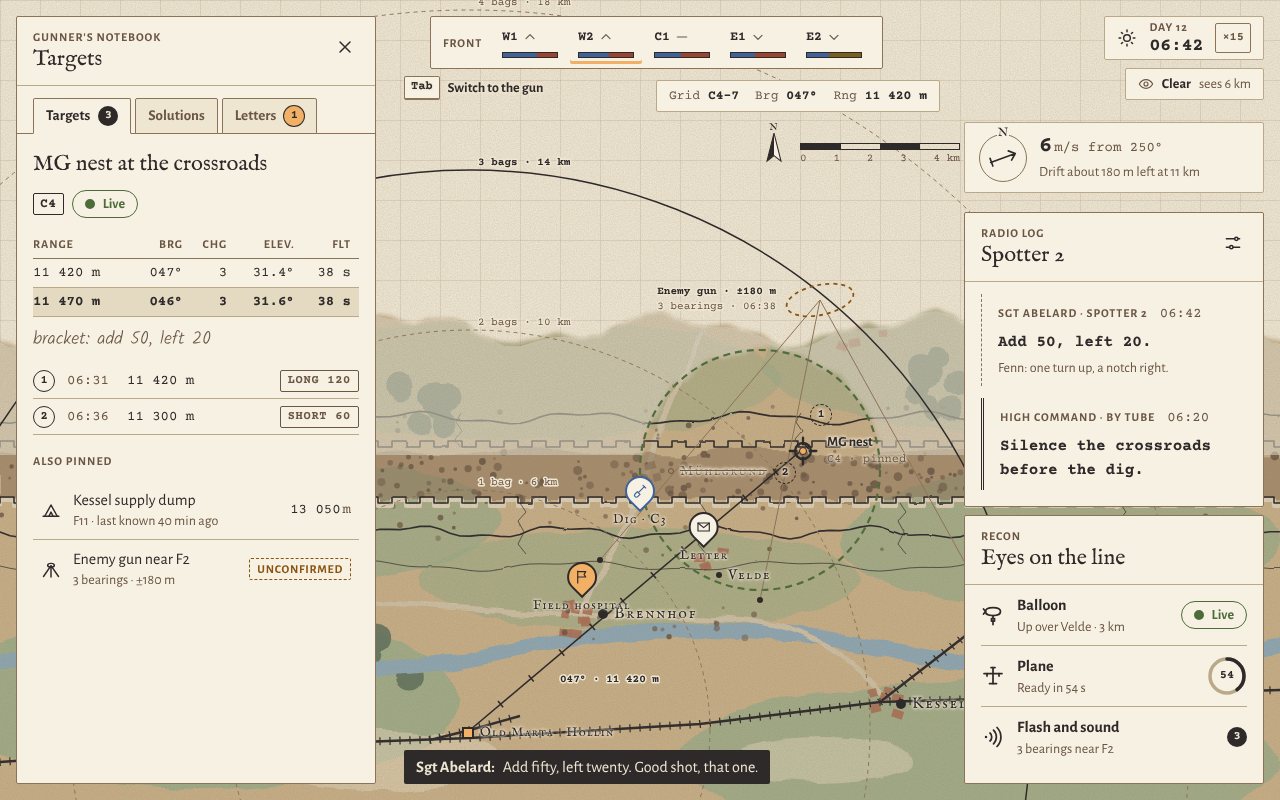Click the LONG 120 result tag

[x=320, y=380]
